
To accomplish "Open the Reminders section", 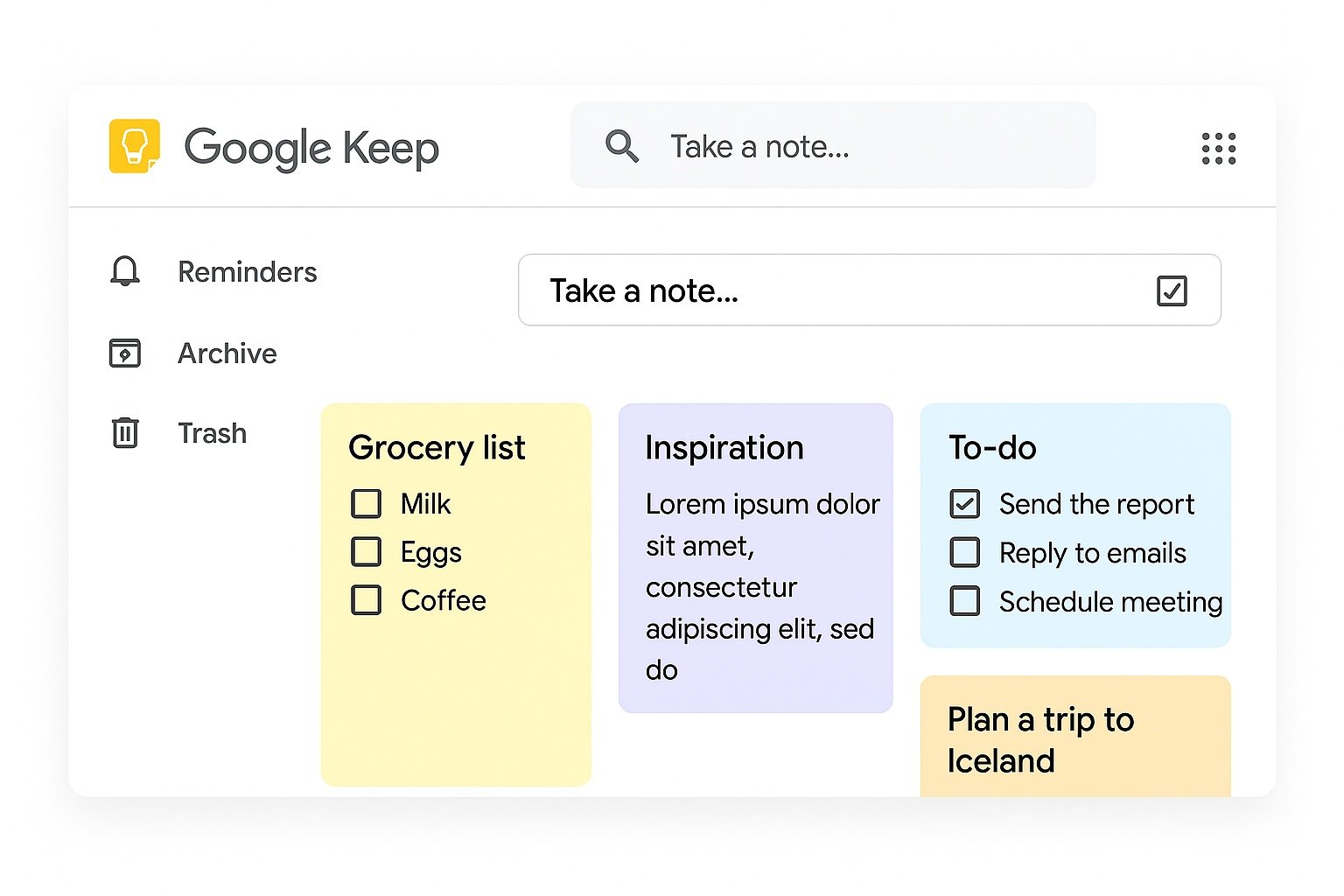I will [x=248, y=271].
